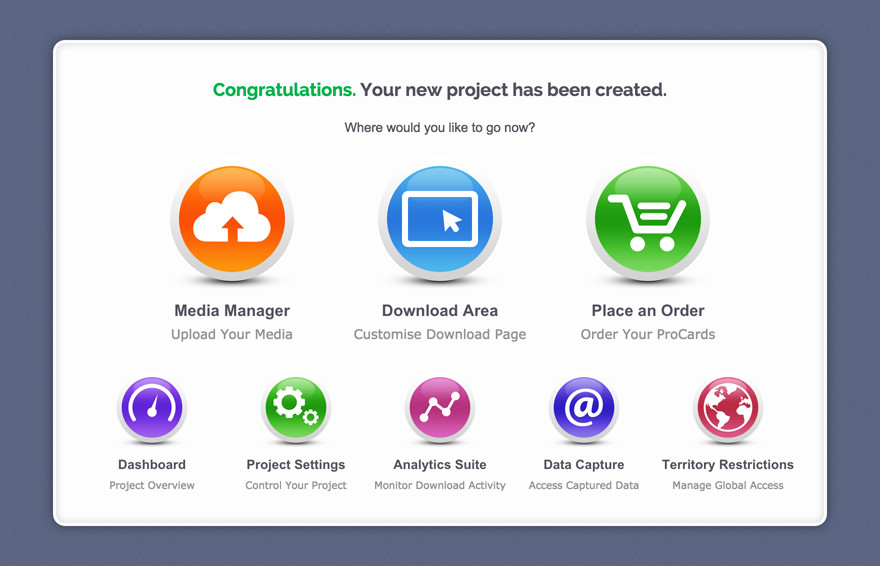
Task: Click the green gears Project Settings icon
Action: (296, 409)
